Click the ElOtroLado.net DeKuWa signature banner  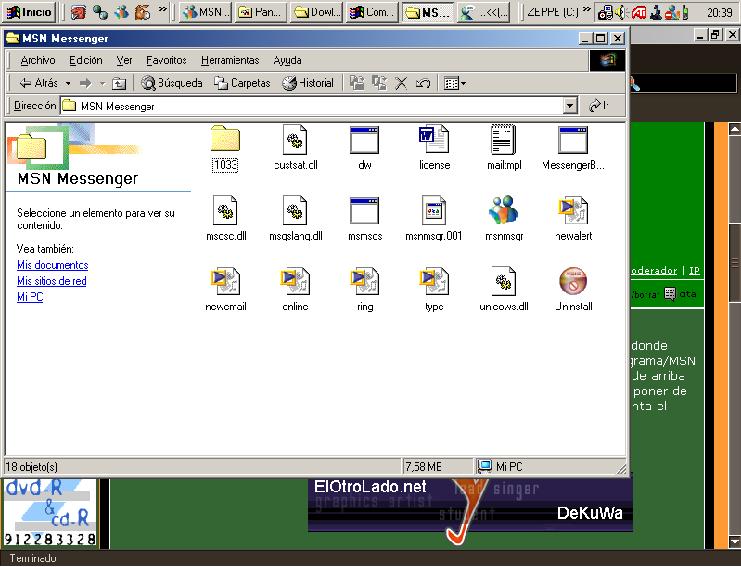(x=470, y=505)
